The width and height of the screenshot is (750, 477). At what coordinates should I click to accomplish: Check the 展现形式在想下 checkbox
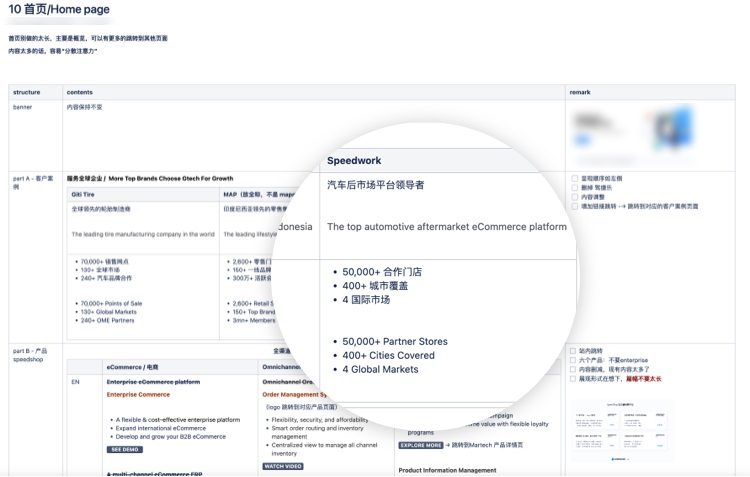pyautogui.click(x=572, y=379)
